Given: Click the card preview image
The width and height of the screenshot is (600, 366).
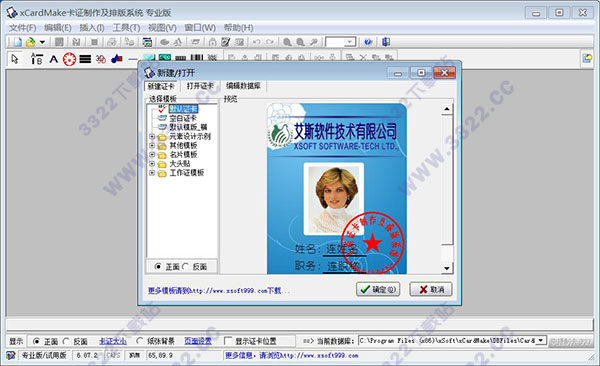Looking at the screenshot, I should point(336,189).
